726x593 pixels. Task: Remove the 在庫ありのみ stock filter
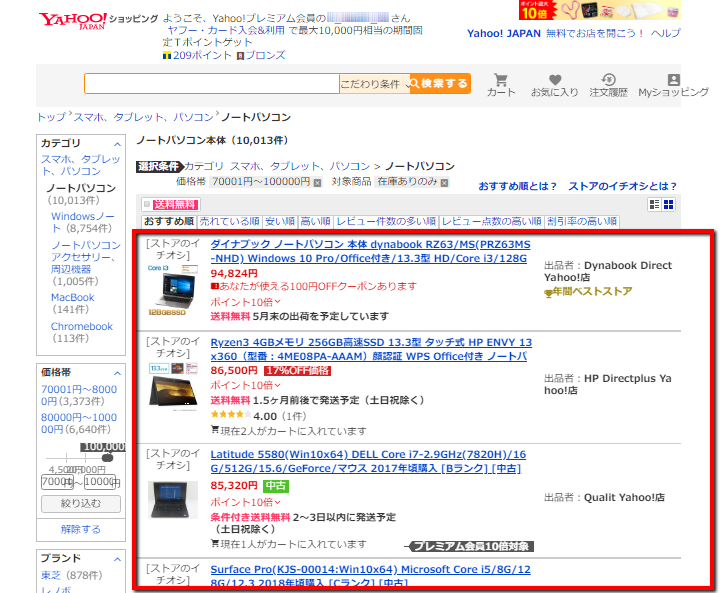click(x=445, y=183)
